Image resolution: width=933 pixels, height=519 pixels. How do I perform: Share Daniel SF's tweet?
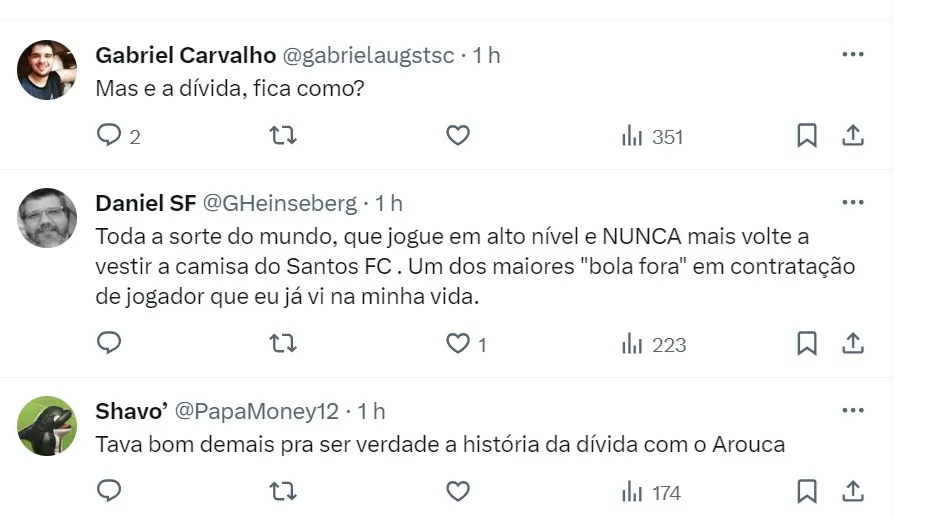point(853,343)
